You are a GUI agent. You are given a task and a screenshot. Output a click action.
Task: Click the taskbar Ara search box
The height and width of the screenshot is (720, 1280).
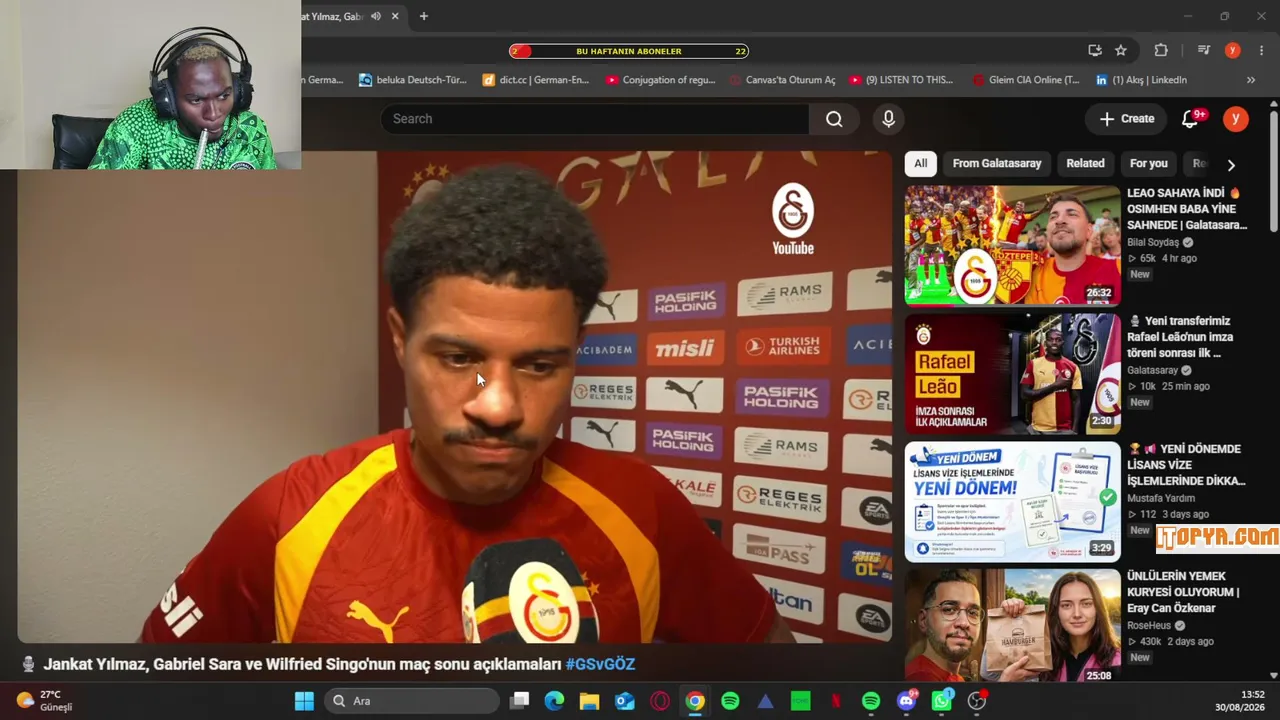[412, 701]
